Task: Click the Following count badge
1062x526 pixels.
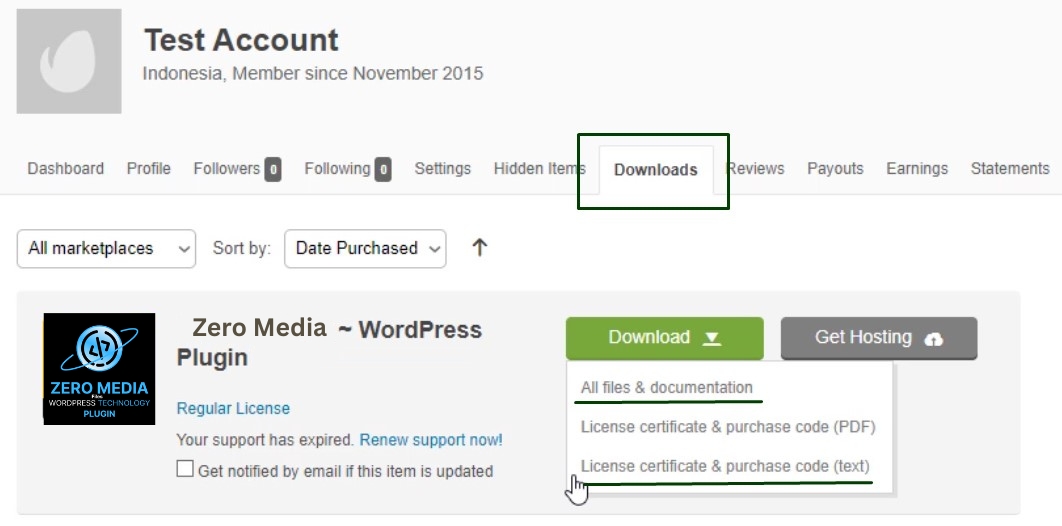Action: point(383,169)
